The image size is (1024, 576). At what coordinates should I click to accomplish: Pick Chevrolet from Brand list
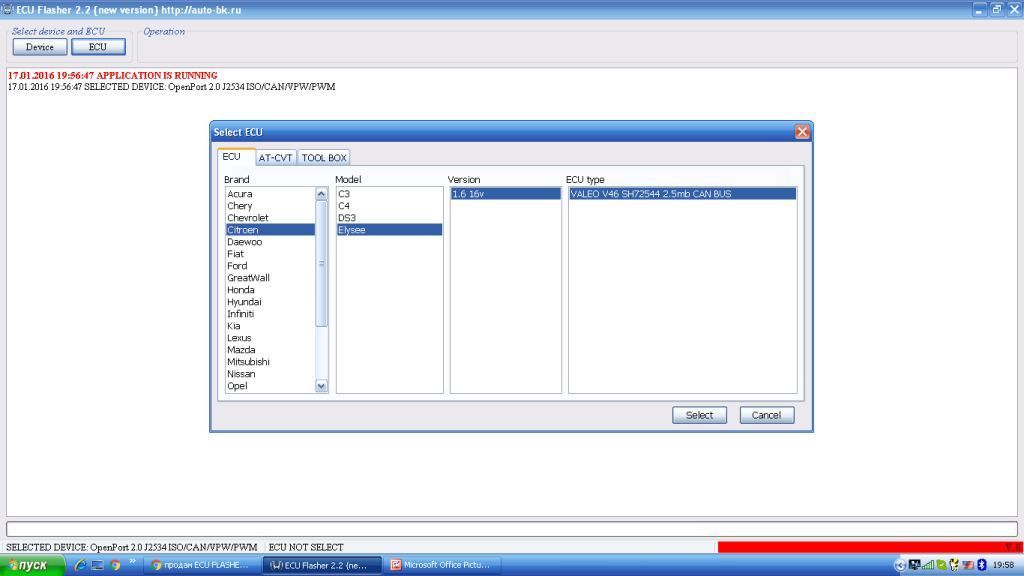[x=270, y=218]
